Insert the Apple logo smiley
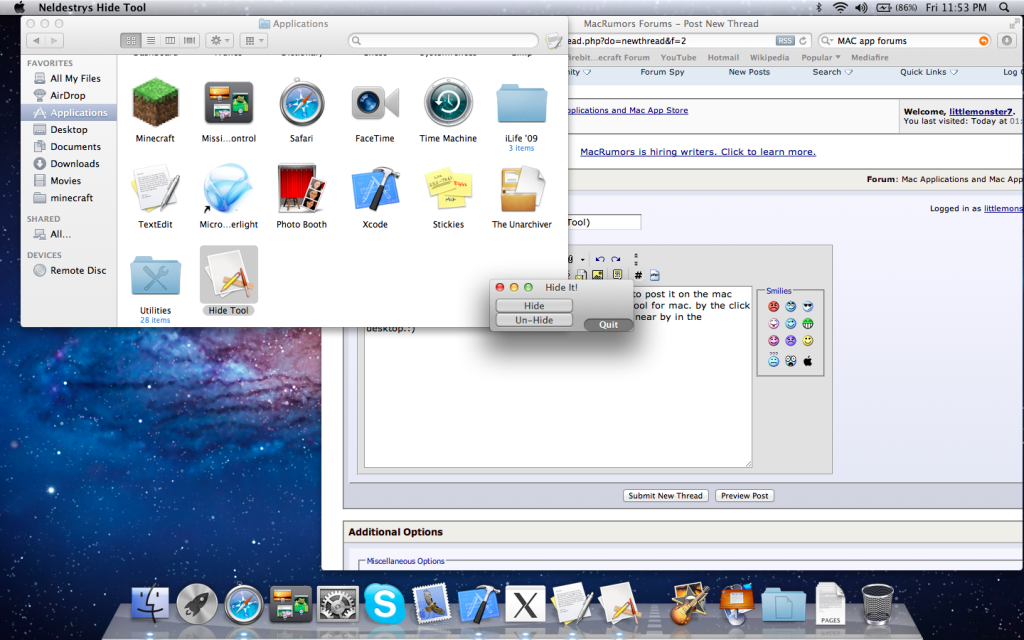 point(808,360)
